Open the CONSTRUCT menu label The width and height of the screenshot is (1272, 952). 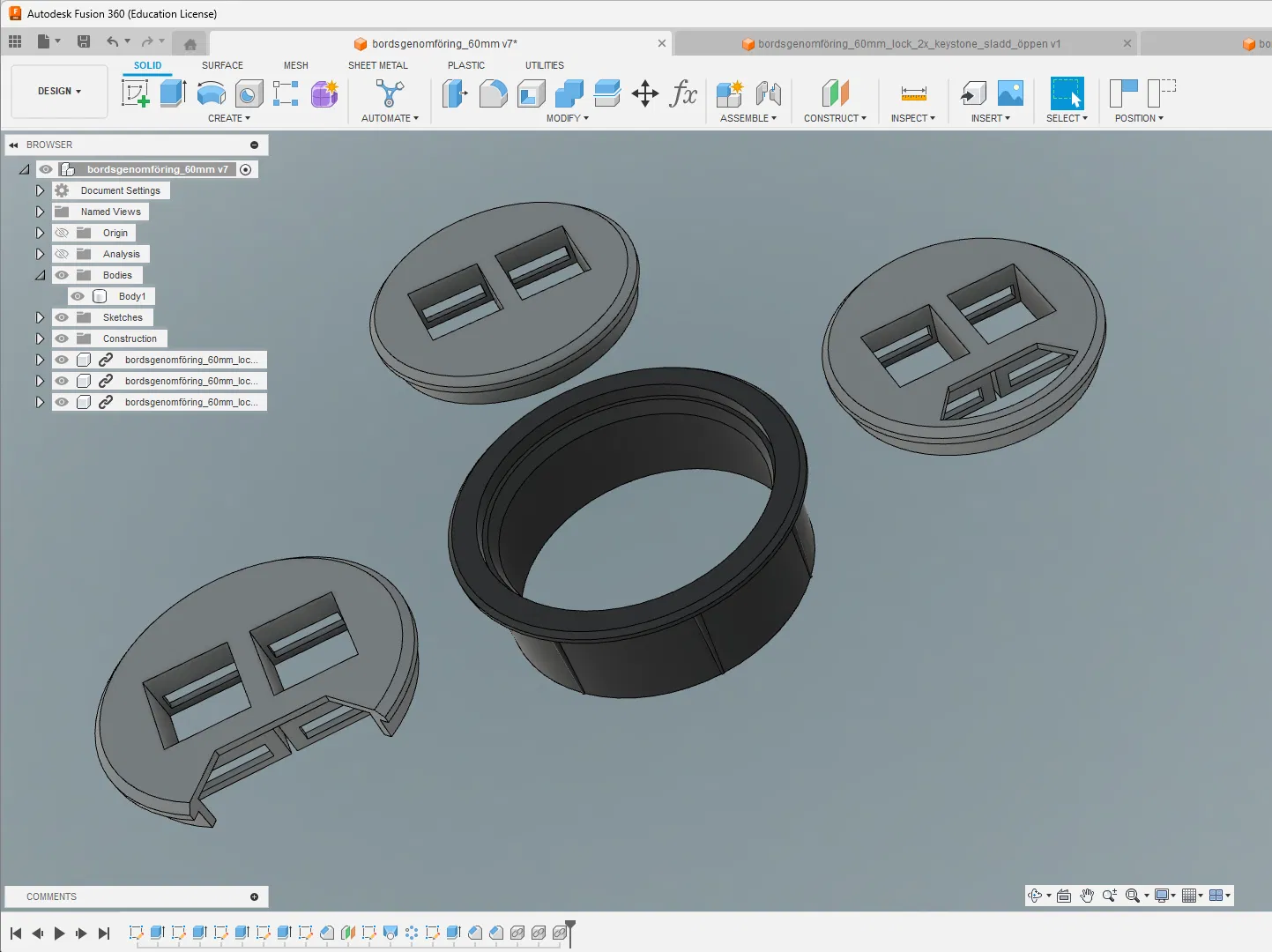835,118
